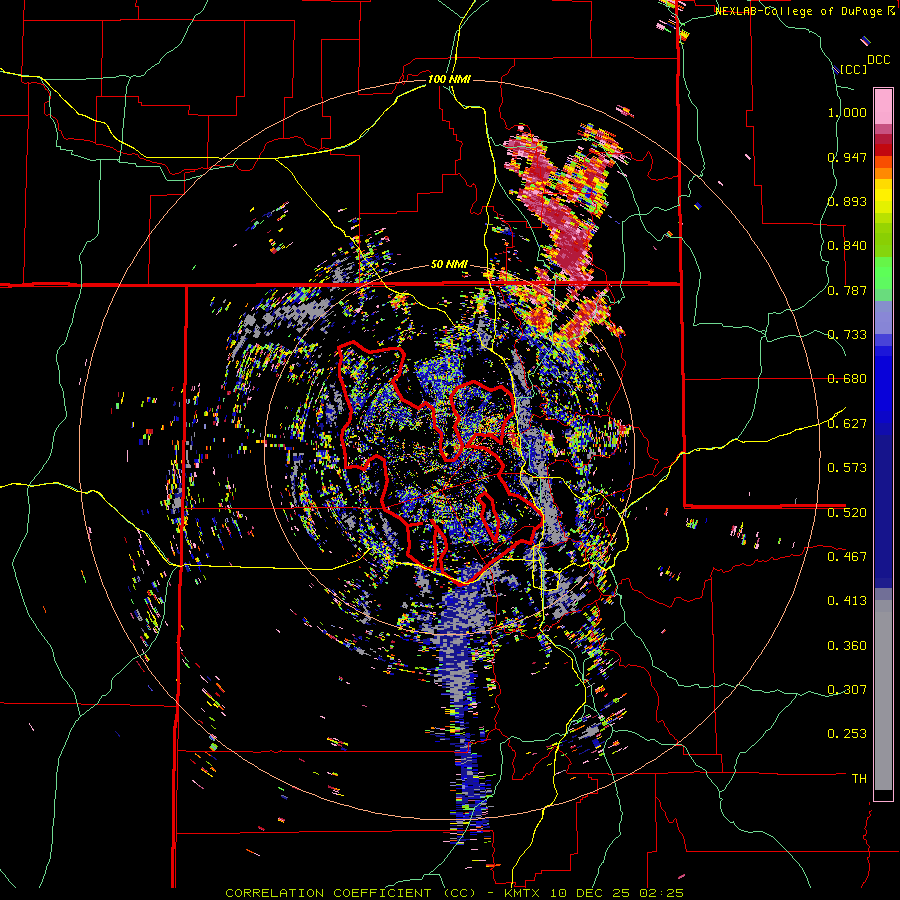Click the 50 NMI range ring label
Viewport: 900px width, 900px height.
click(x=449, y=265)
